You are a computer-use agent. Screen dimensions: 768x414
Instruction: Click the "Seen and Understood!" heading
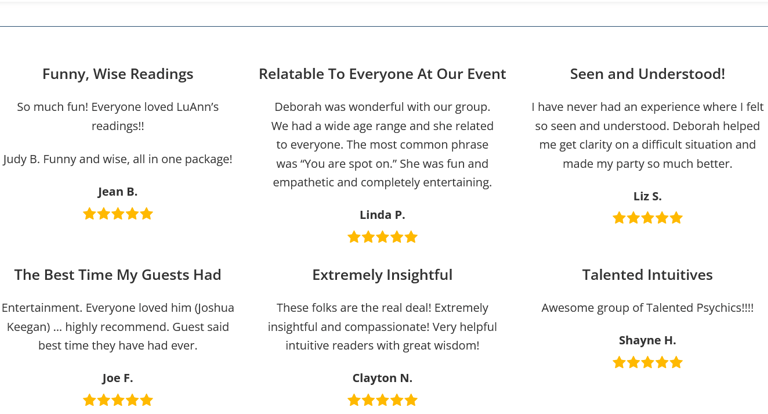point(647,74)
